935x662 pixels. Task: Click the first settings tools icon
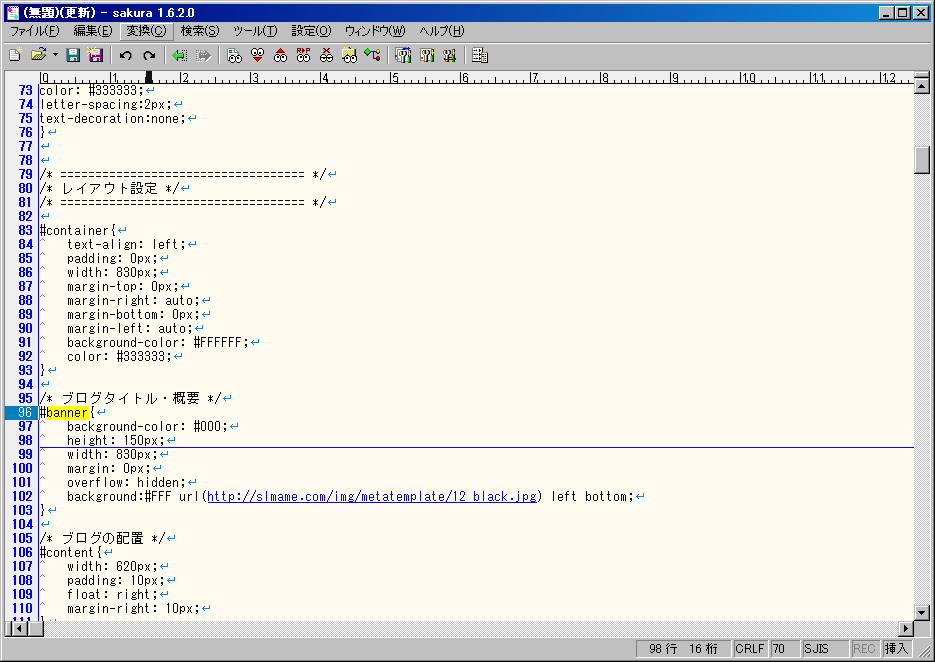point(403,55)
